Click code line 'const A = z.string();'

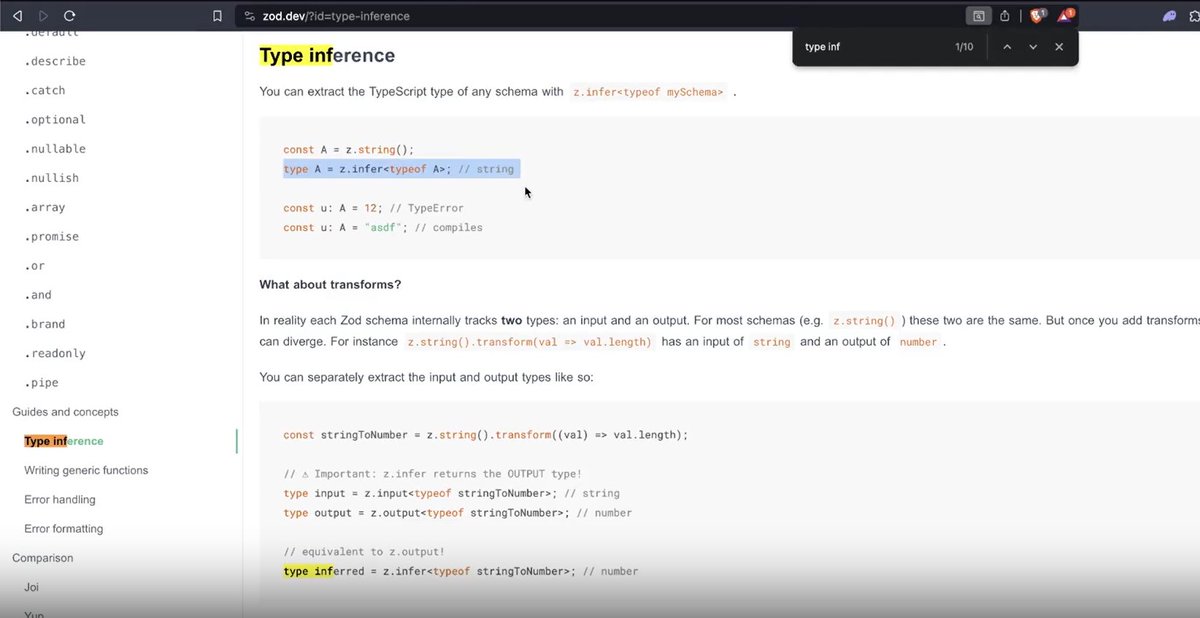[x=349, y=150]
